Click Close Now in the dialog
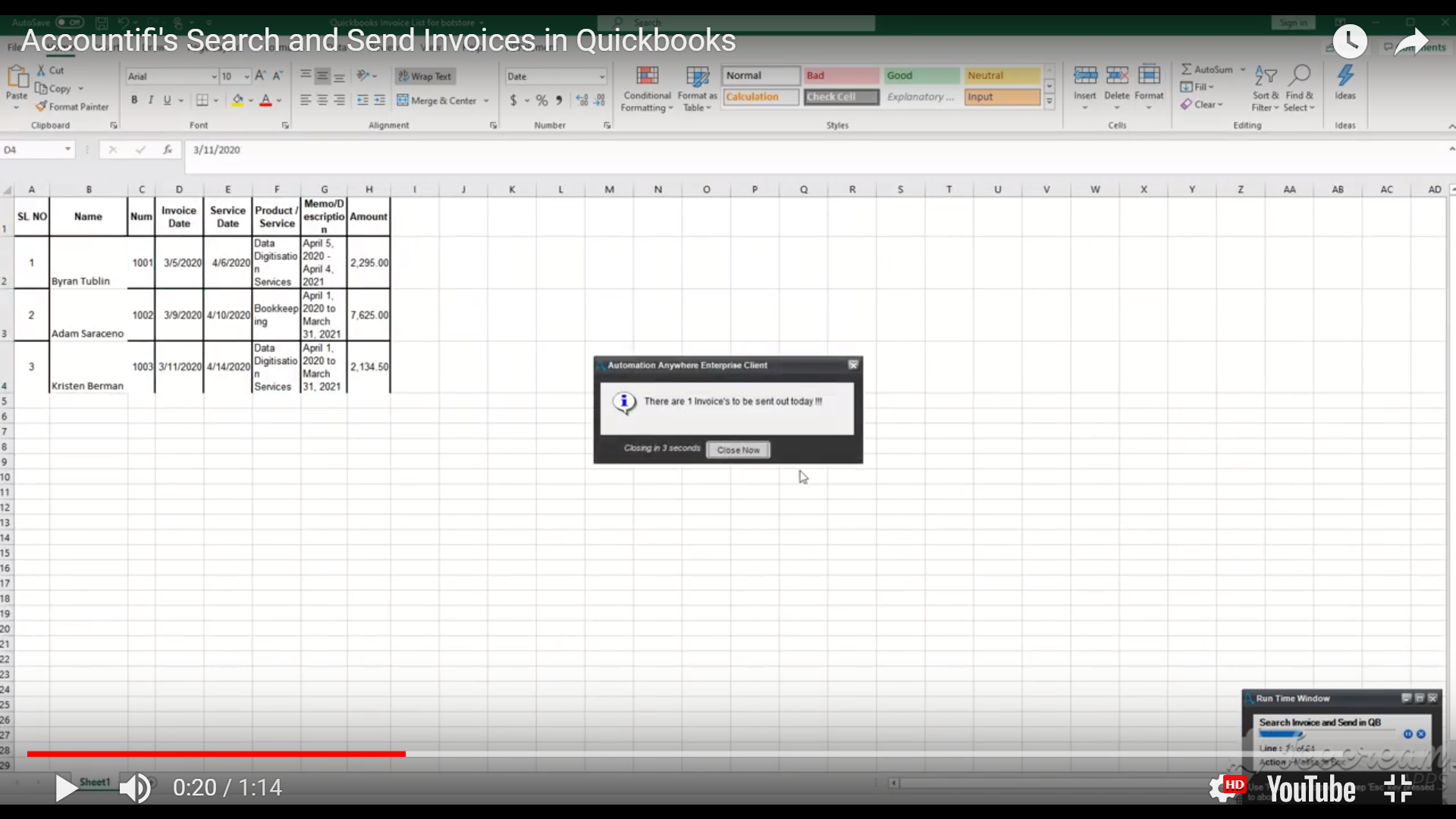1456x819 pixels. pyautogui.click(x=738, y=450)
